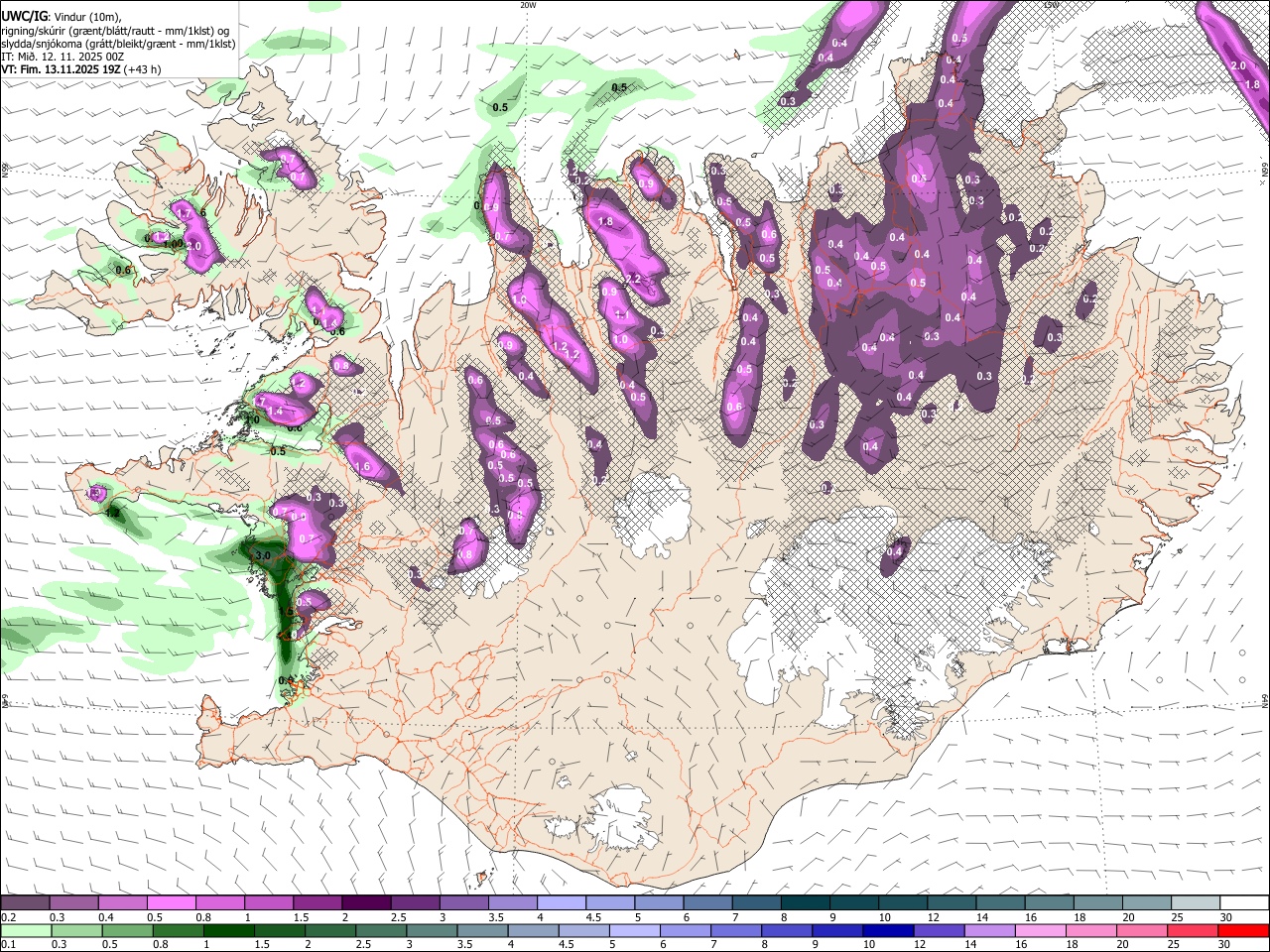
Task: Click the rain scale swatch between 14 and 16
Action: [x=989, y=930]
